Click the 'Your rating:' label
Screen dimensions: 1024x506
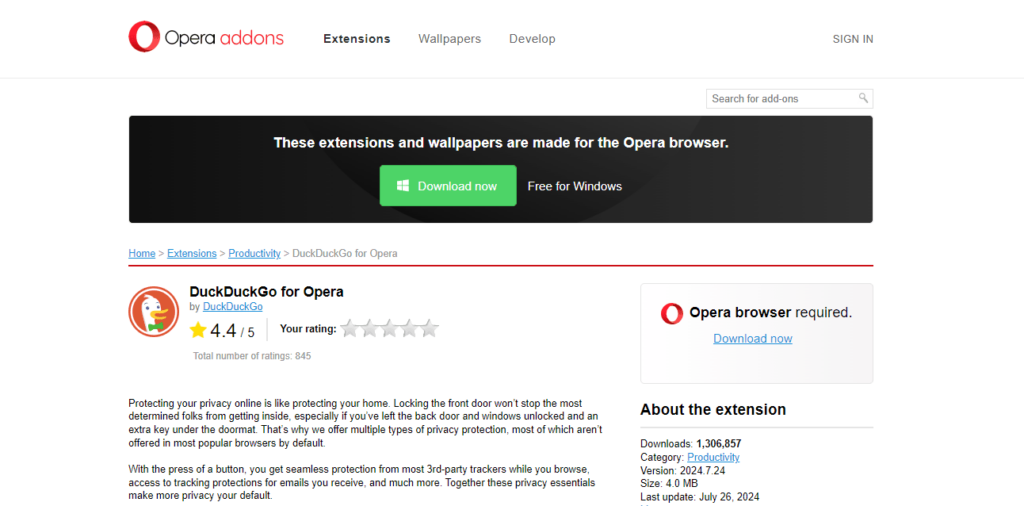point(308,328)
